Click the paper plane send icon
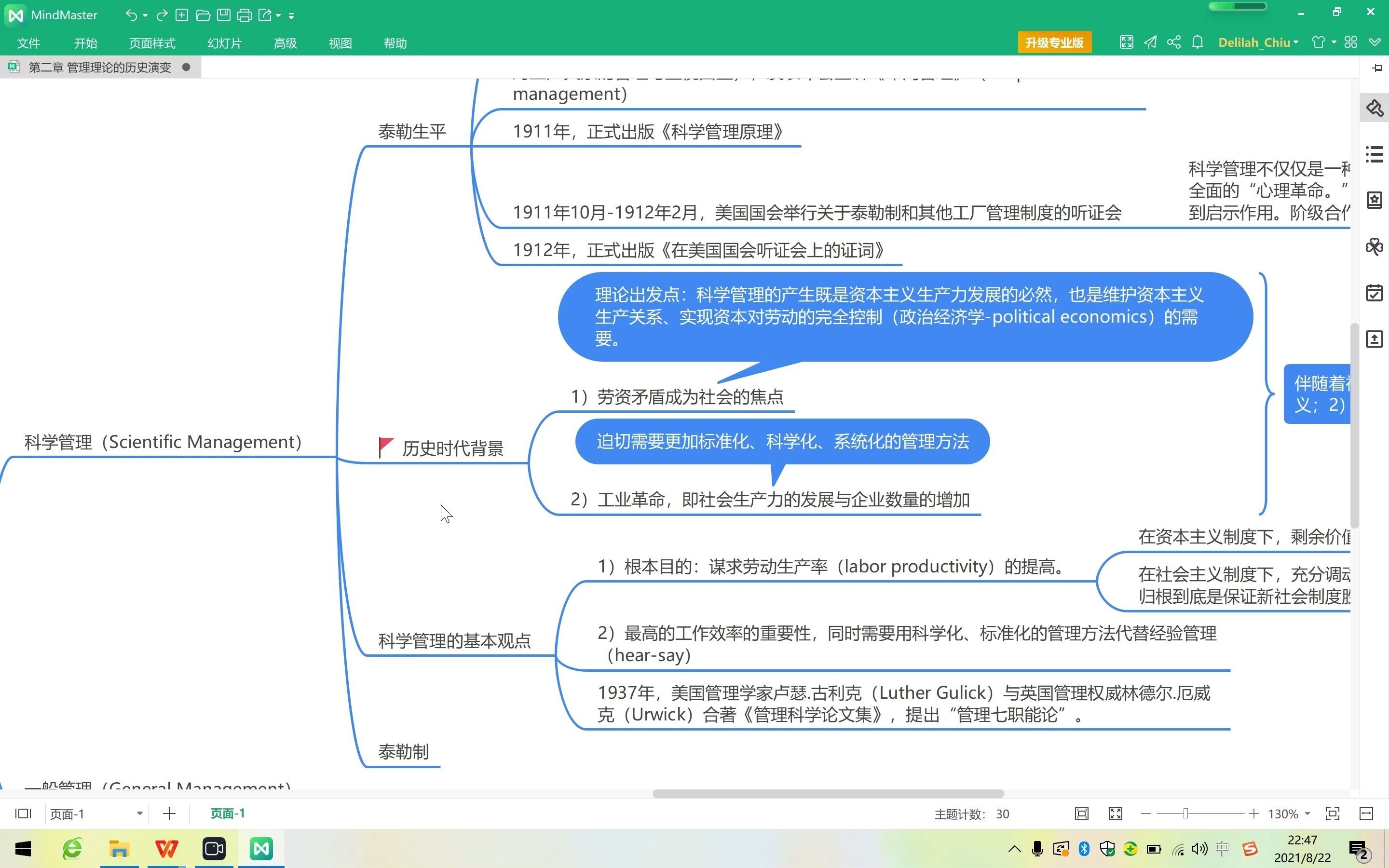The height and width of the screenshot is (868, 1389). [1150, 42]
